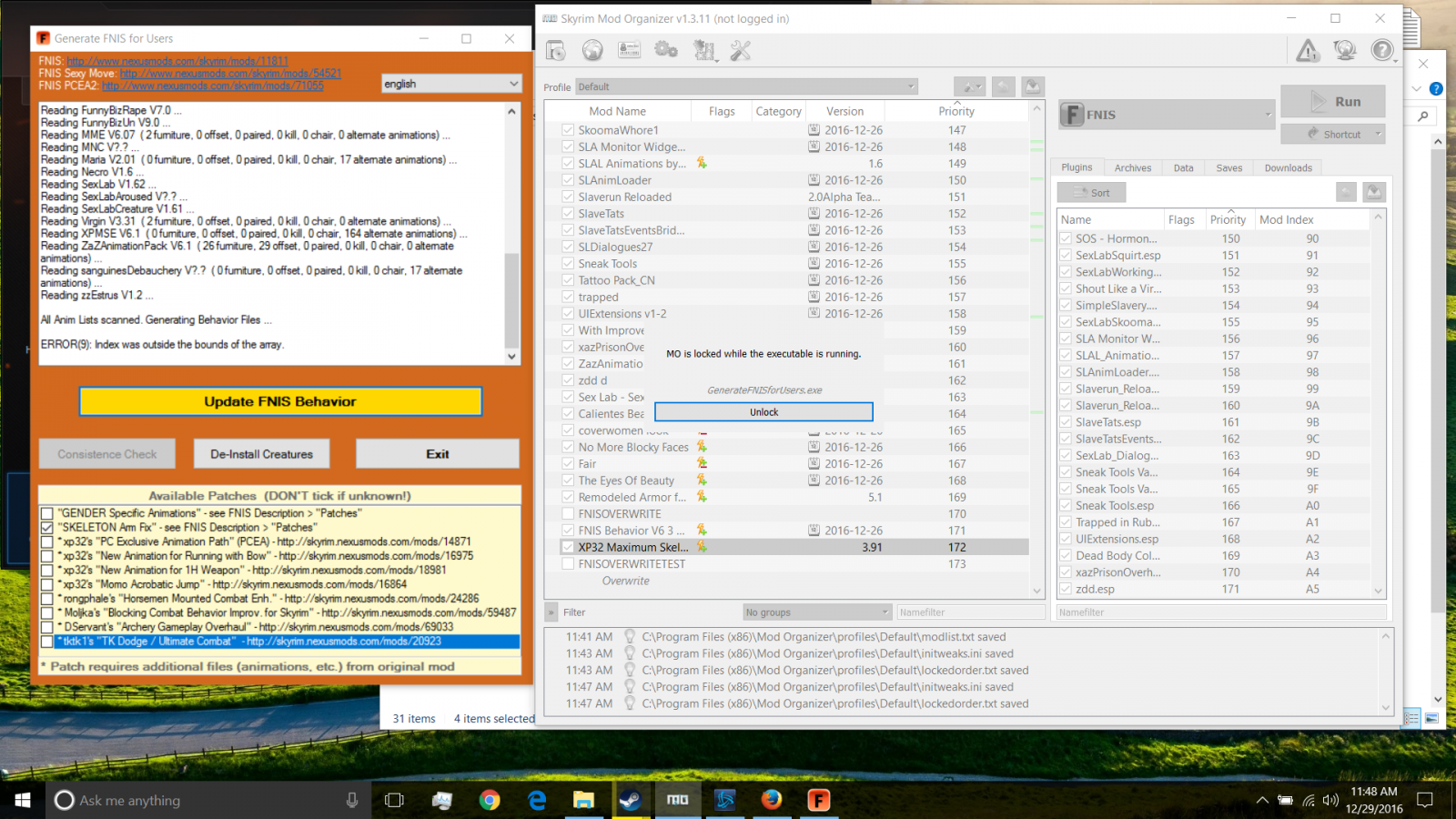Open wrench actions dropdown above mod list

click(969, 86)
